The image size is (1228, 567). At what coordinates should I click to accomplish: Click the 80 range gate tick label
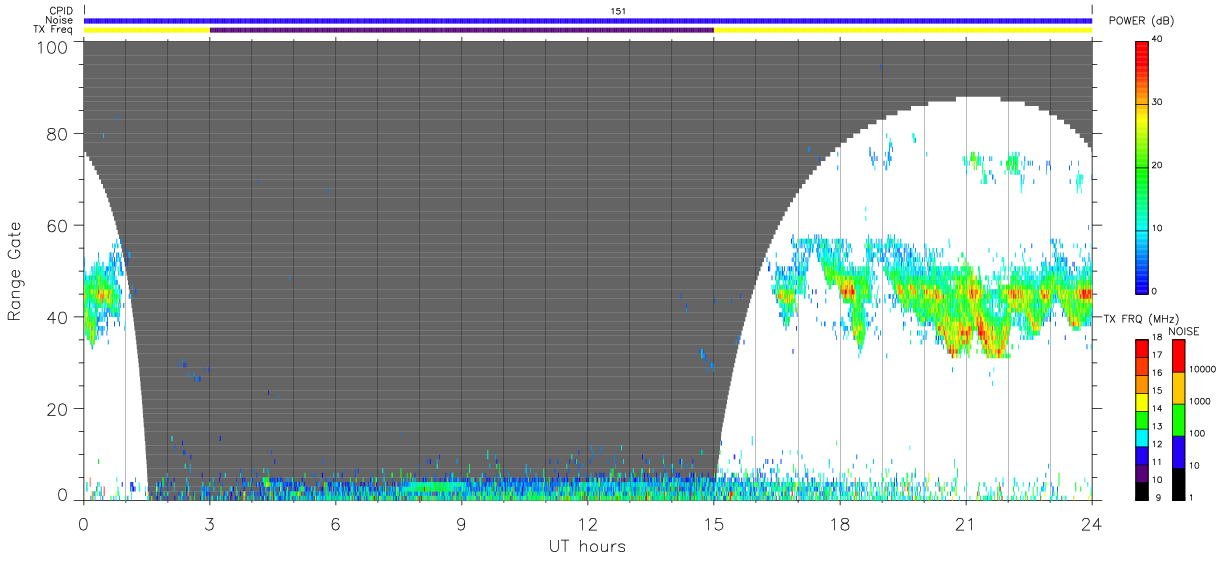click(x=57, y=134)
